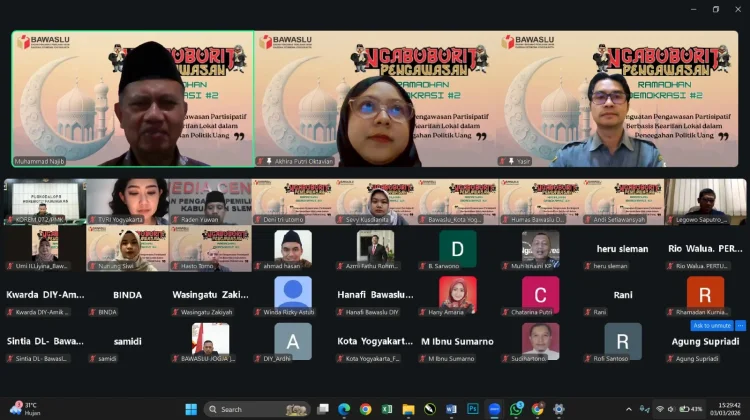Select Muhammad Najib's speaker video

coord(133,99)
